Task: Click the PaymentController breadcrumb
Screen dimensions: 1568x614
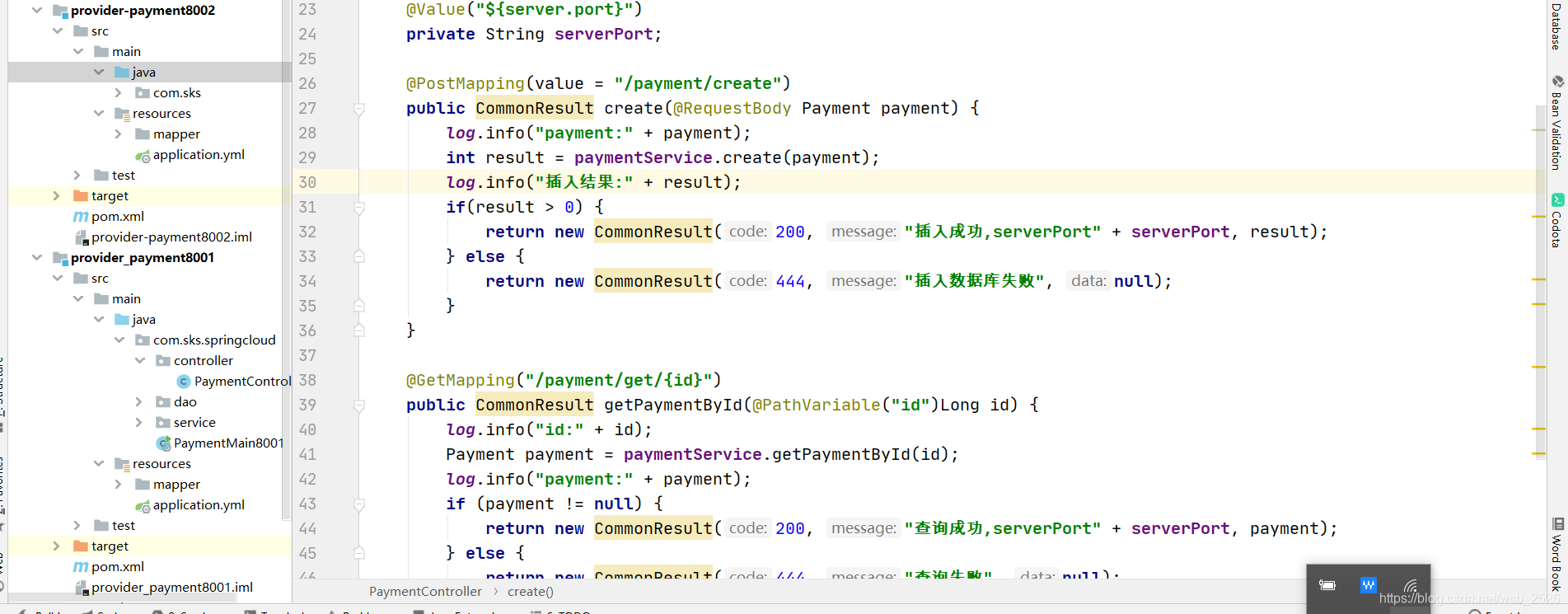Action: 425,592
